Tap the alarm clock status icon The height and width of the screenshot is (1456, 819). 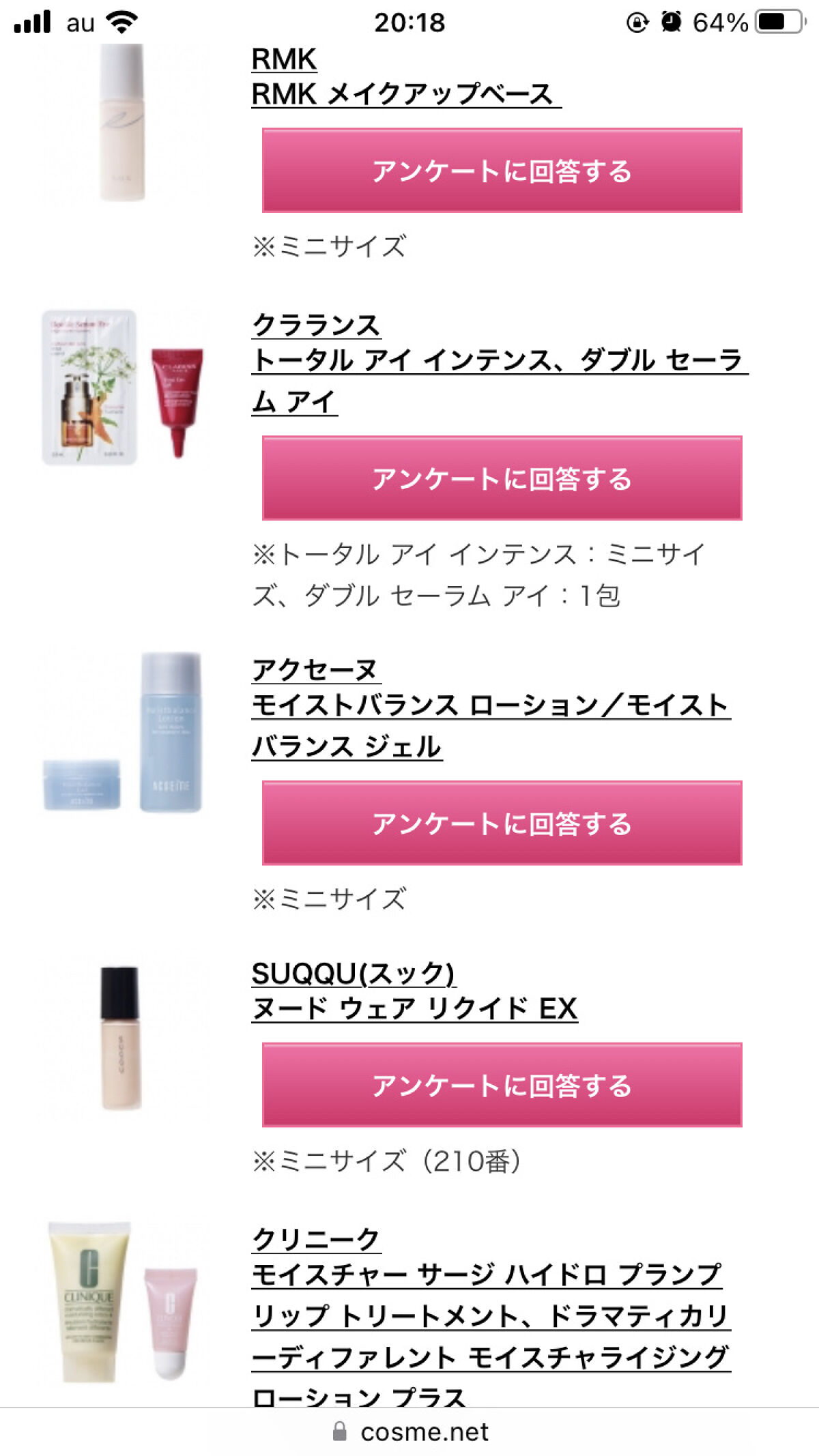tap(671, 22)
